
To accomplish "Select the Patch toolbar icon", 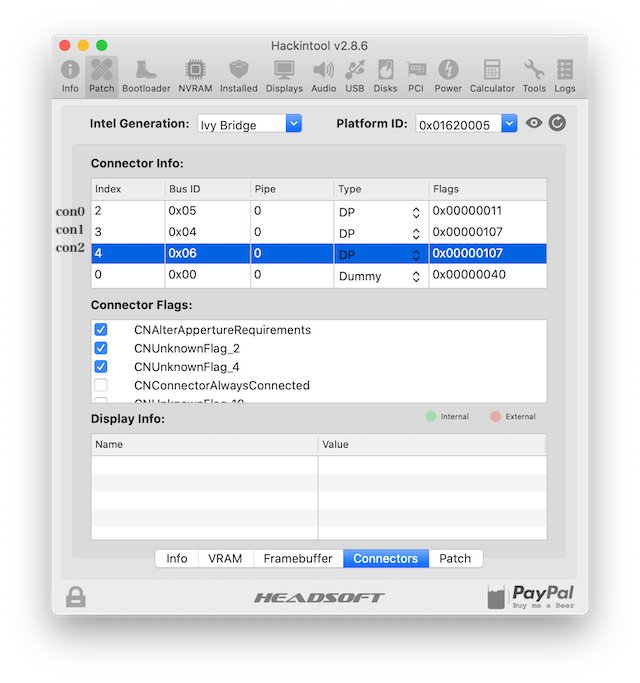I will click(x=102, y=76).
